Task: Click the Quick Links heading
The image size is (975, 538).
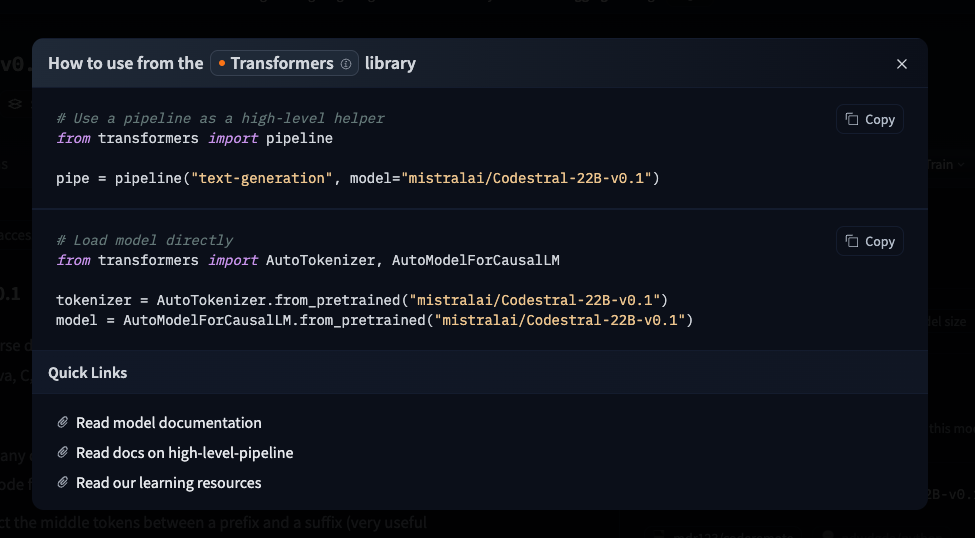Action: (88, 373)
